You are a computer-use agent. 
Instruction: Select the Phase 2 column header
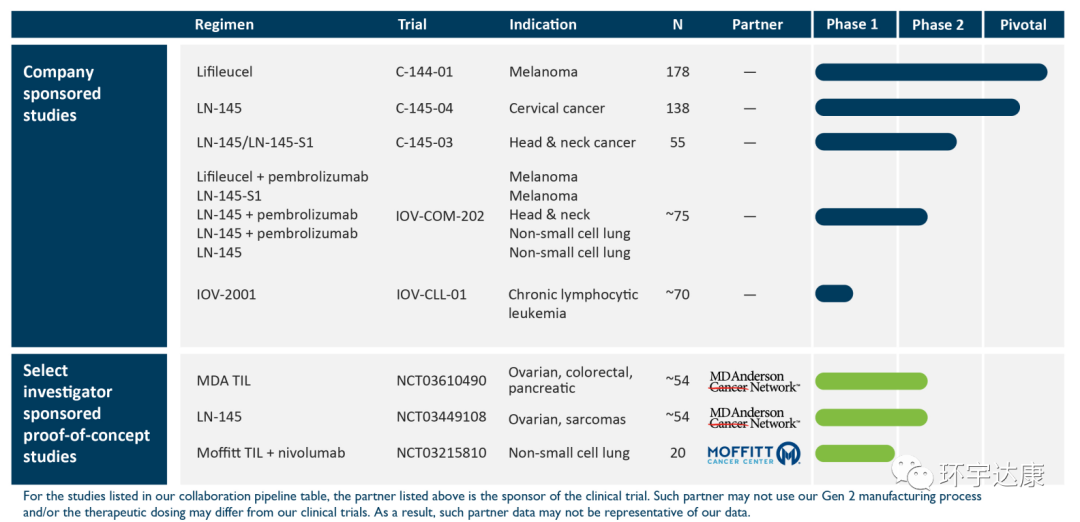click(938, 25)
